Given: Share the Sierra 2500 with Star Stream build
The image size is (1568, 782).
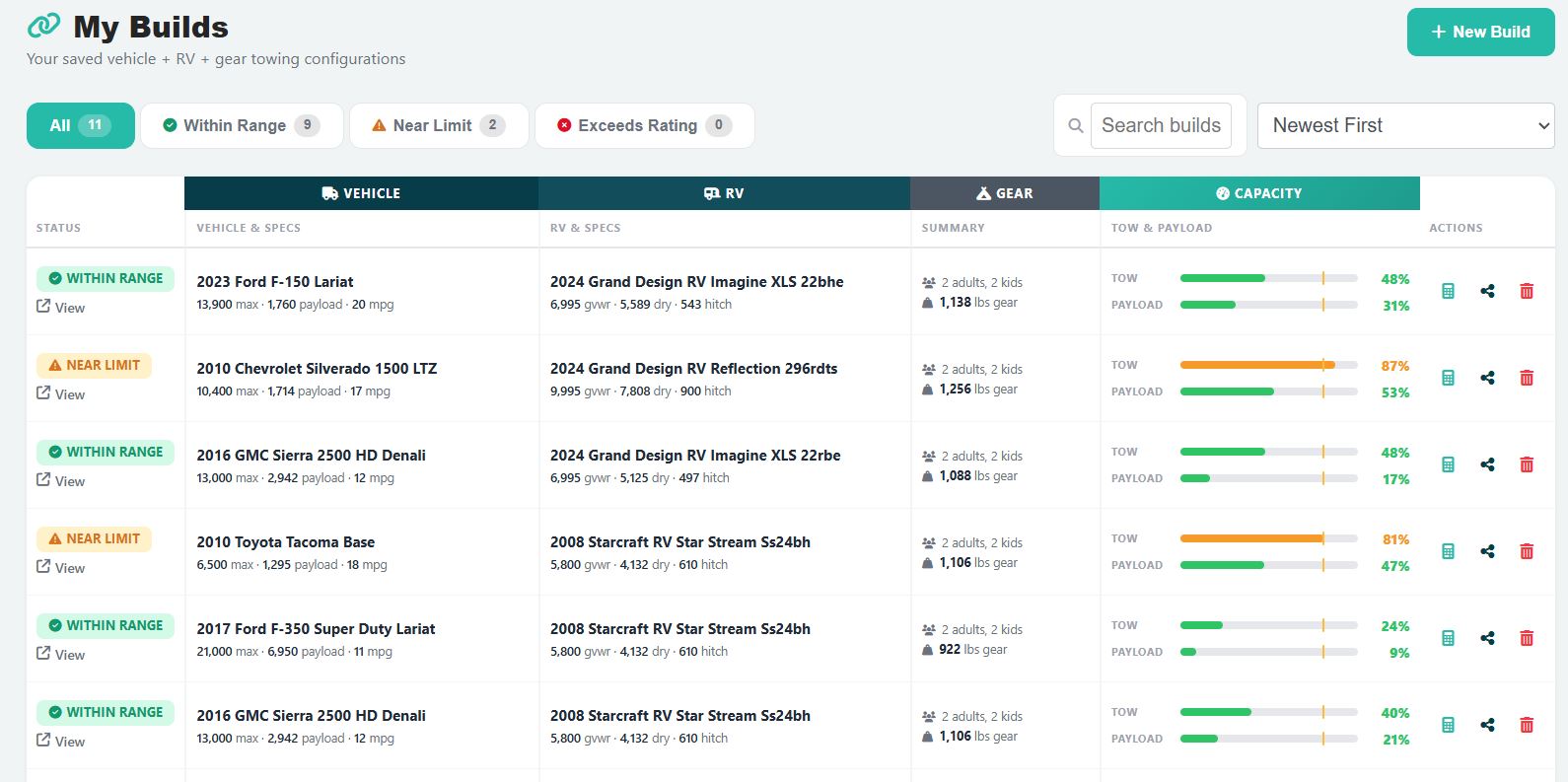Looking at the screenshot, I should click(1487, 725).
